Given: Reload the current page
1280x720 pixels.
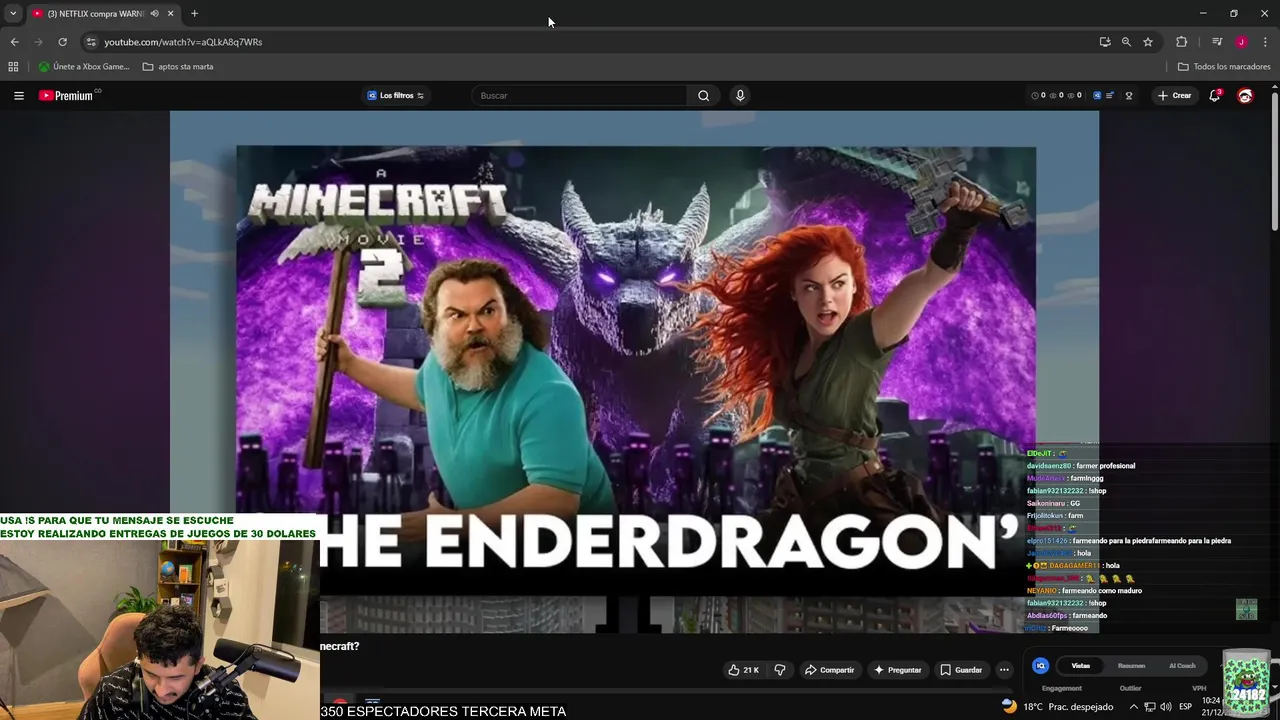Looking at the screenshot, I should pos(62,42).
